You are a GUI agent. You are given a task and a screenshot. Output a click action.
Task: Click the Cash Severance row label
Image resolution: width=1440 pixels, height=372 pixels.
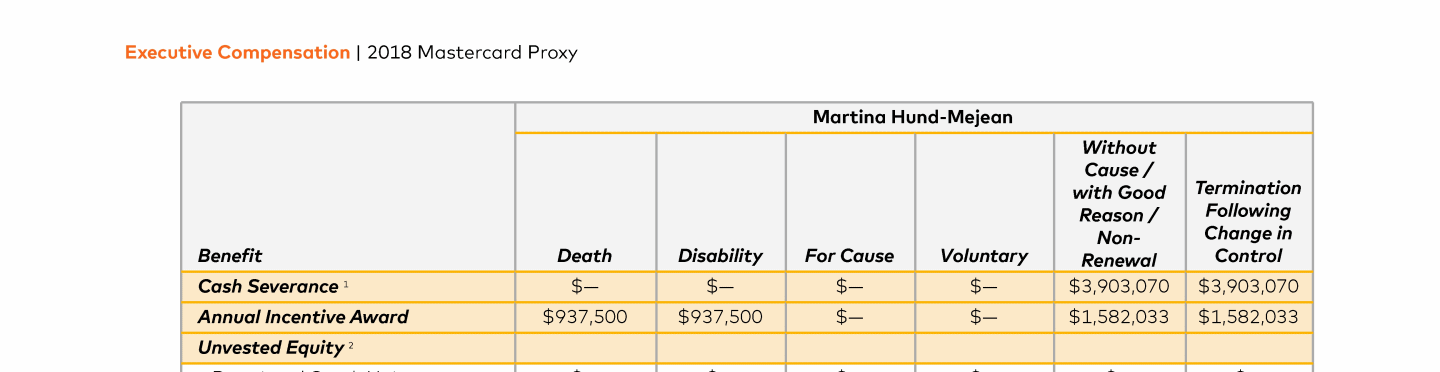pyautogui.click(x=268, y=287)
